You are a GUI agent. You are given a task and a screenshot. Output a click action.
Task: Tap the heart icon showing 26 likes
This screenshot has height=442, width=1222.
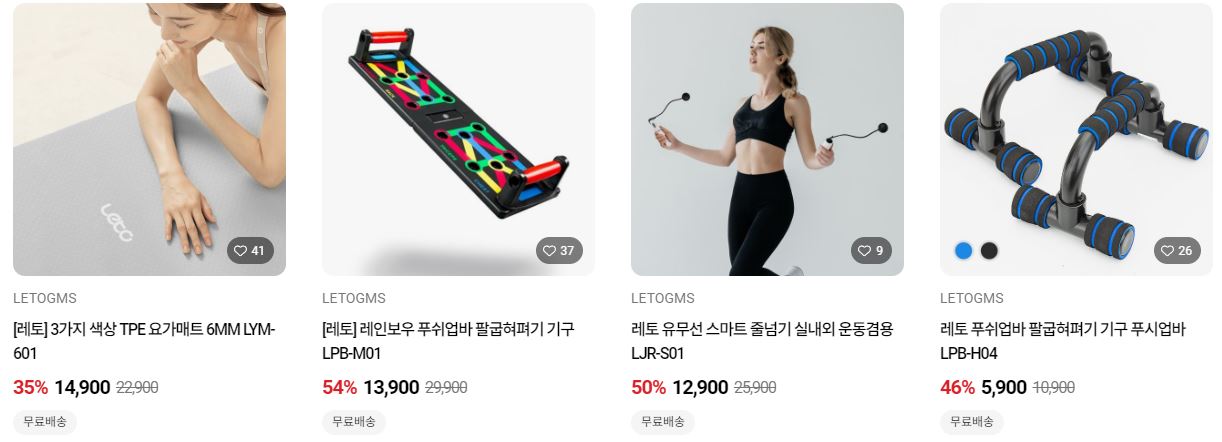point(1177,251)
